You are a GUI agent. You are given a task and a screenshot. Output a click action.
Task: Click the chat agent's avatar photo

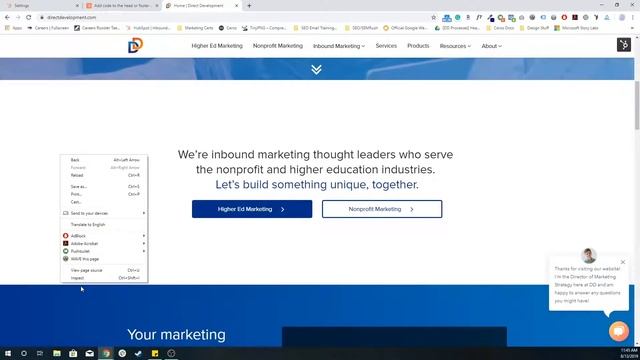pyautogui.click(x=589, y=256)
